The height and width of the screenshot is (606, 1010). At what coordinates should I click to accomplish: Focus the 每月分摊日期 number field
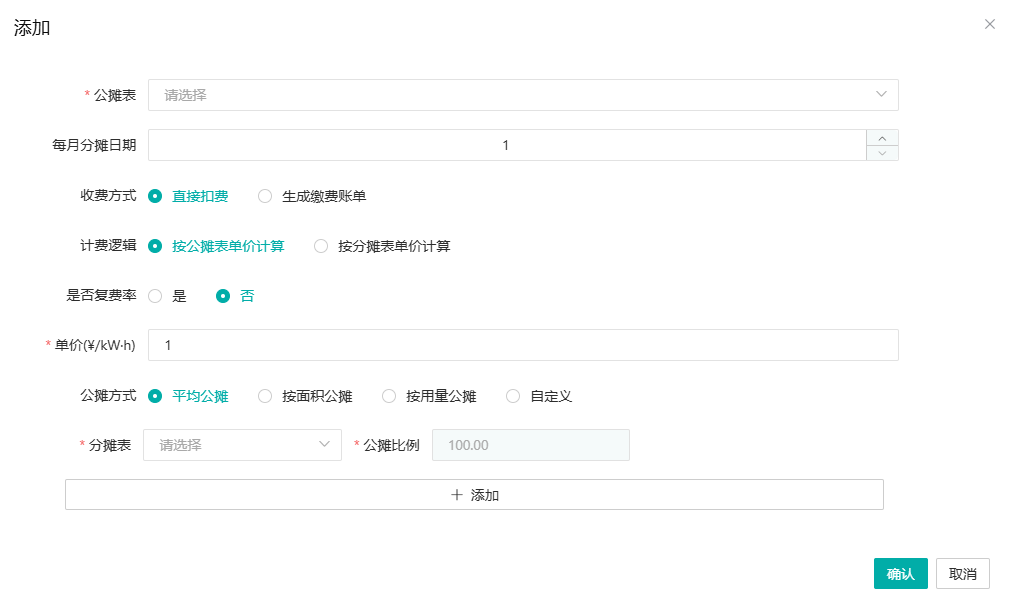506,145
